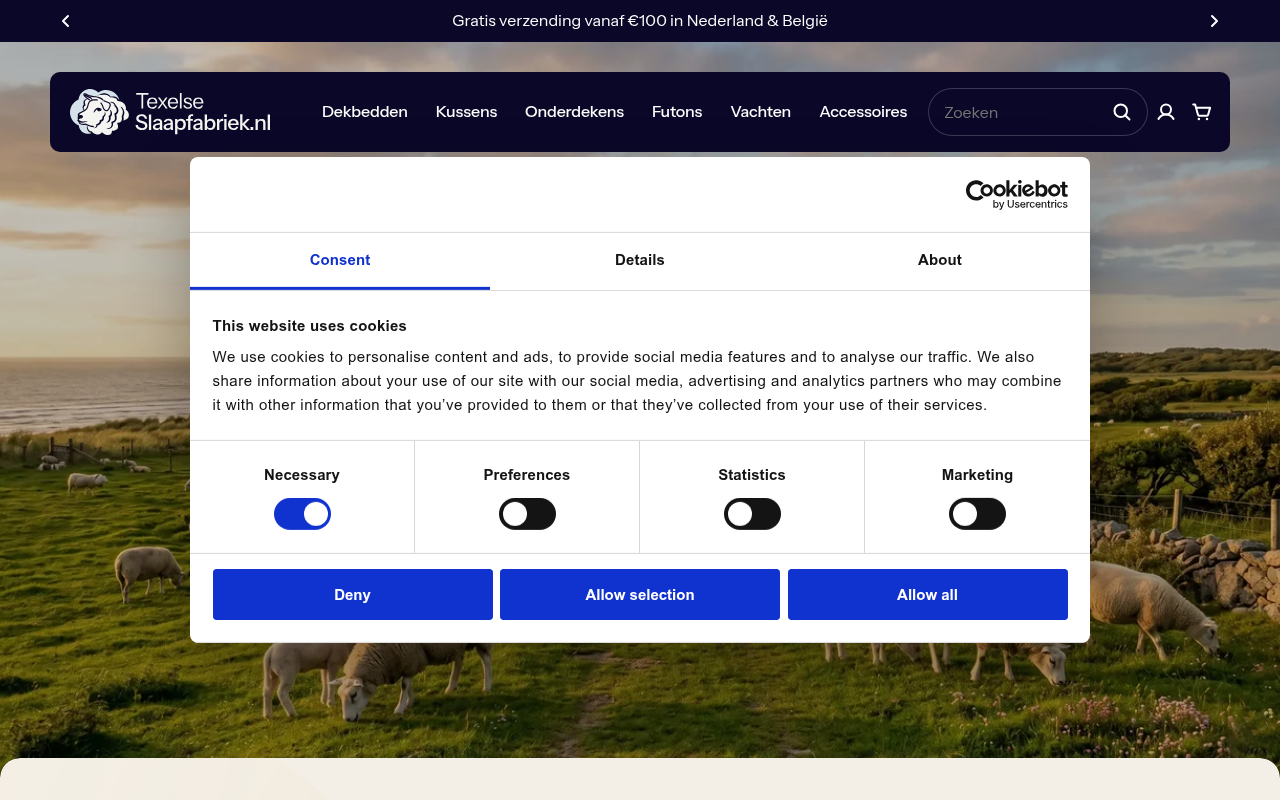Click the Preferences label text

point(527,475)
